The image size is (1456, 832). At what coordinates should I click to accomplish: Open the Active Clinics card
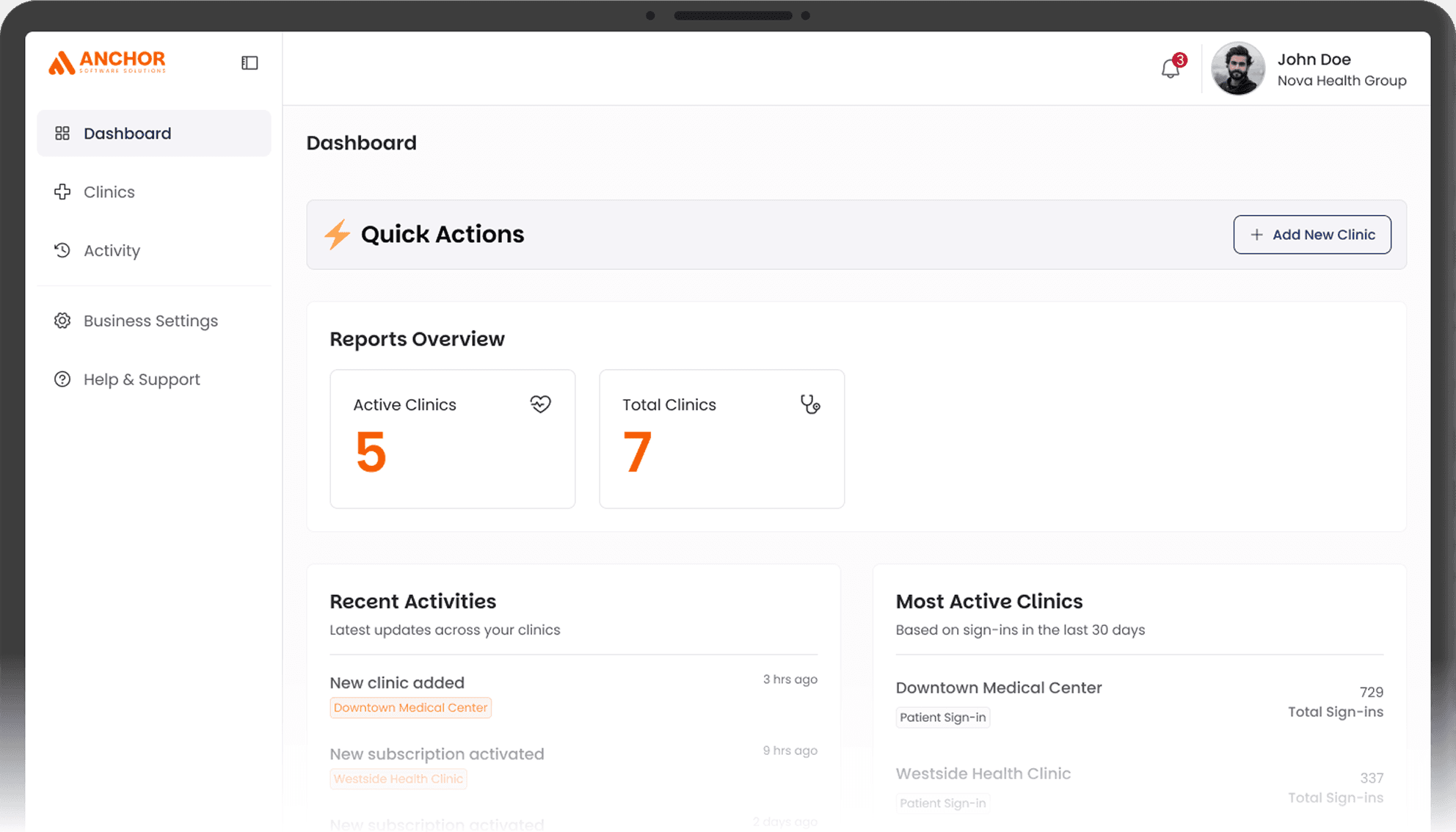[453, 439]
